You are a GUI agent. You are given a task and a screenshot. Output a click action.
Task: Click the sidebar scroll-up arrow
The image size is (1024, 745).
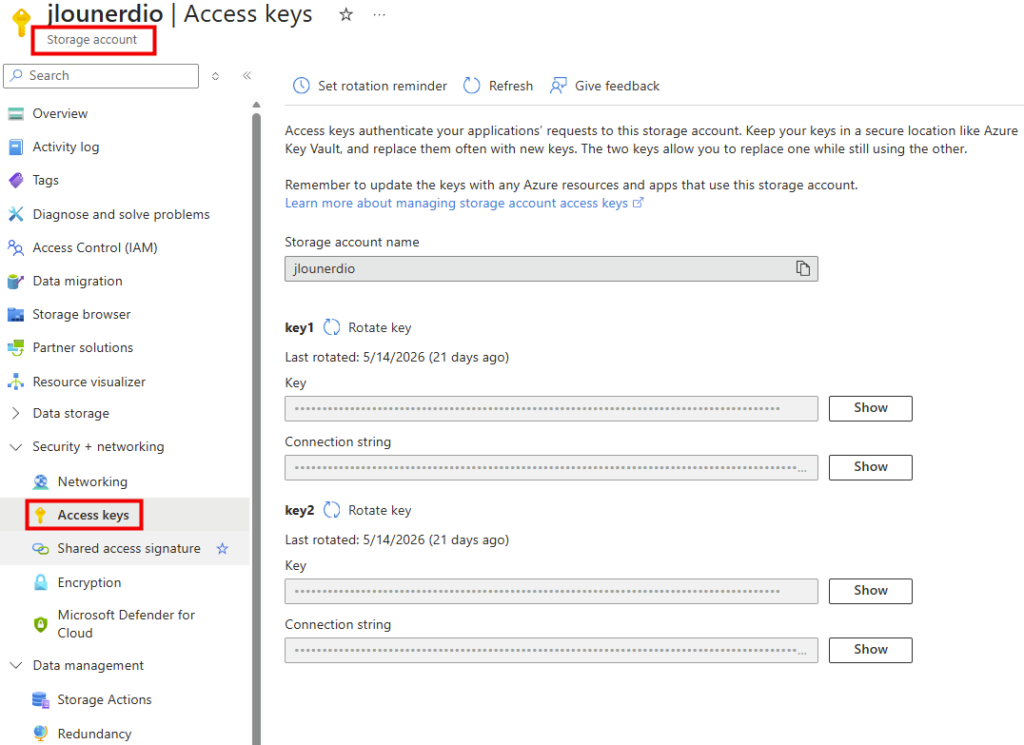(x=256, y=104)
